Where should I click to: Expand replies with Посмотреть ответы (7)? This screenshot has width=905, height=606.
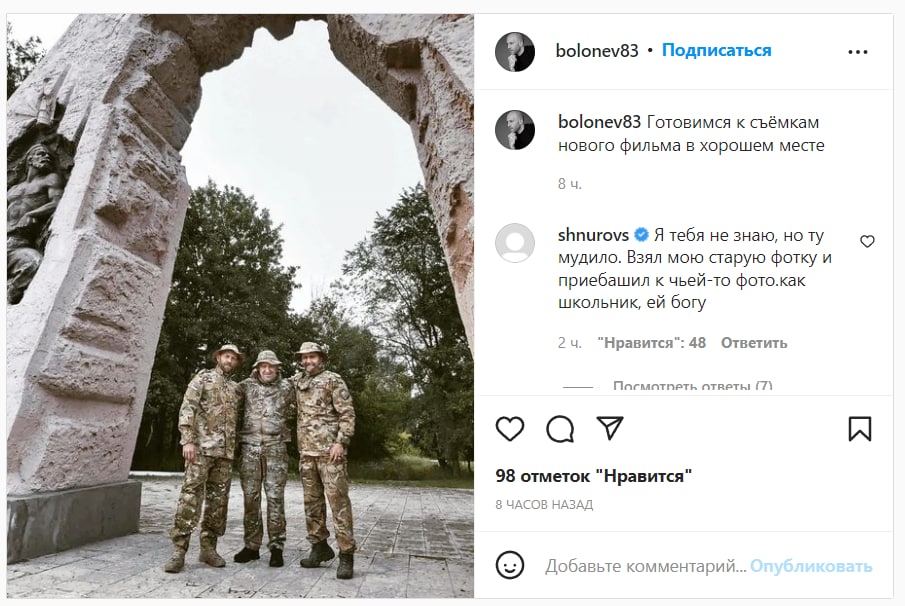point(693,386)
